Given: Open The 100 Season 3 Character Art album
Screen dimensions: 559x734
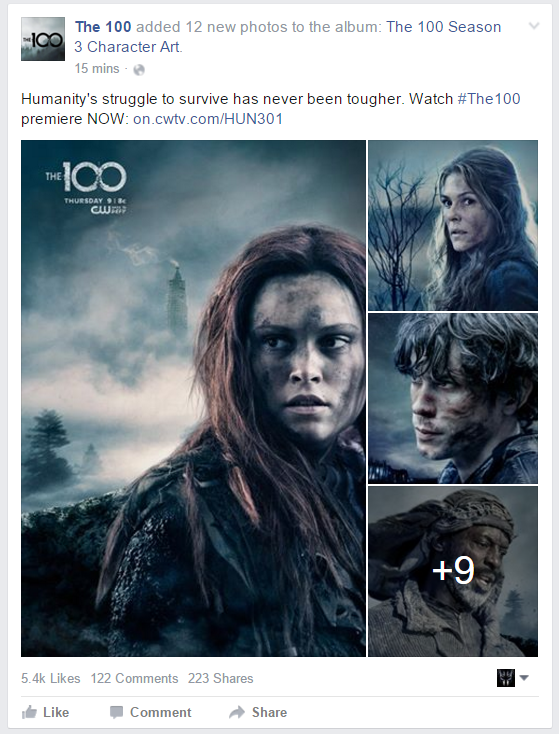Looking at the screenshot, I should tap(287, 37).
